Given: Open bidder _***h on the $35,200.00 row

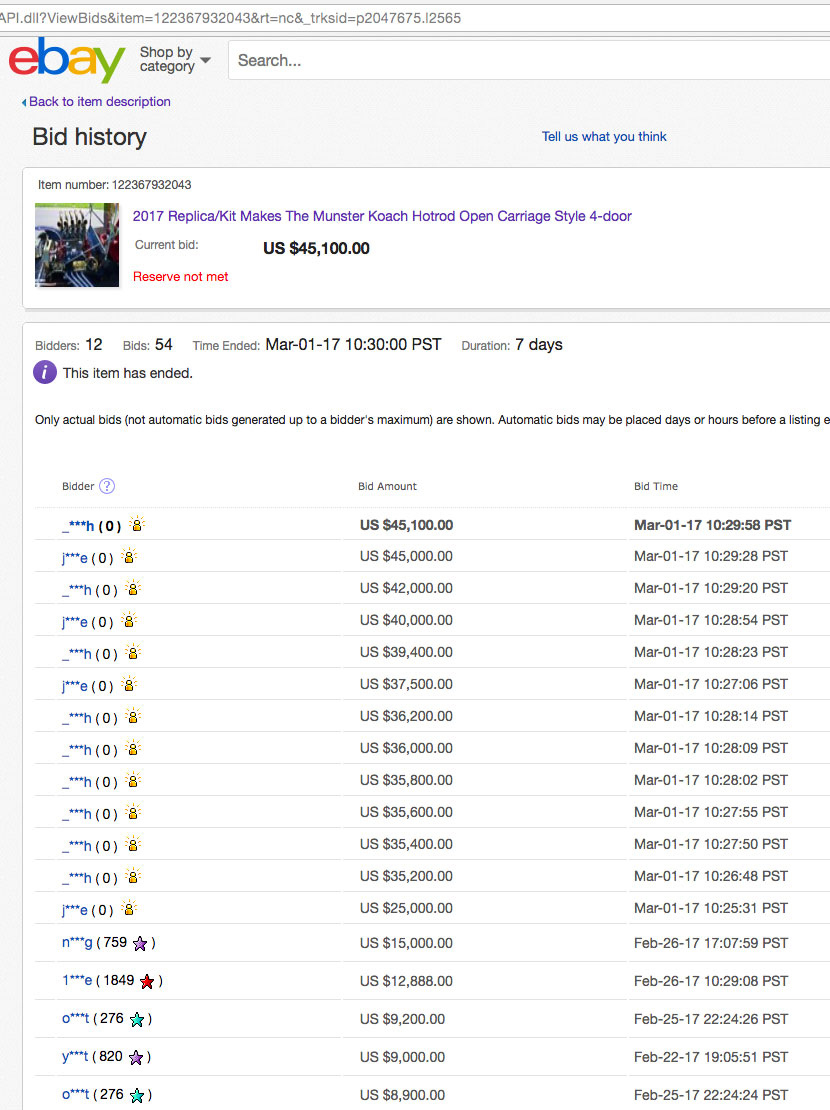Looking at the screenshot, I should click(x=76, y=878).
